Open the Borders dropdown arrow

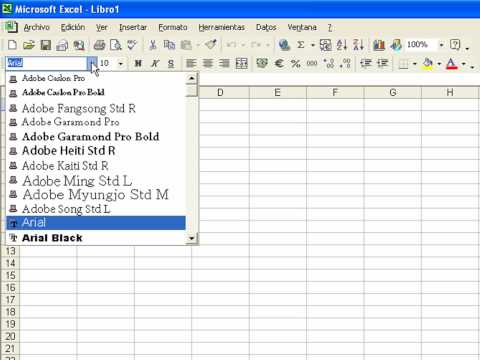click(415, 63)
